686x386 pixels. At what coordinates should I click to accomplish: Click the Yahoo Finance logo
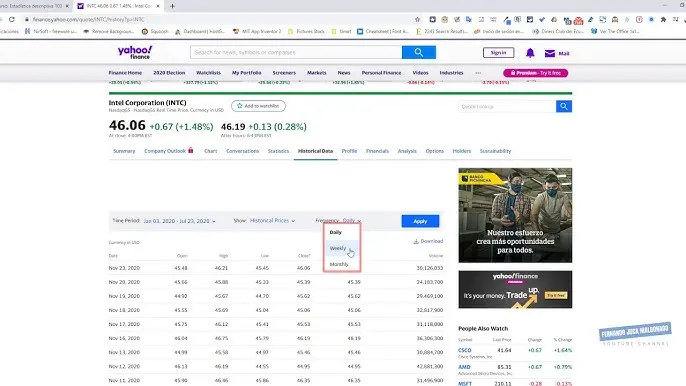(x=135, y=52)
